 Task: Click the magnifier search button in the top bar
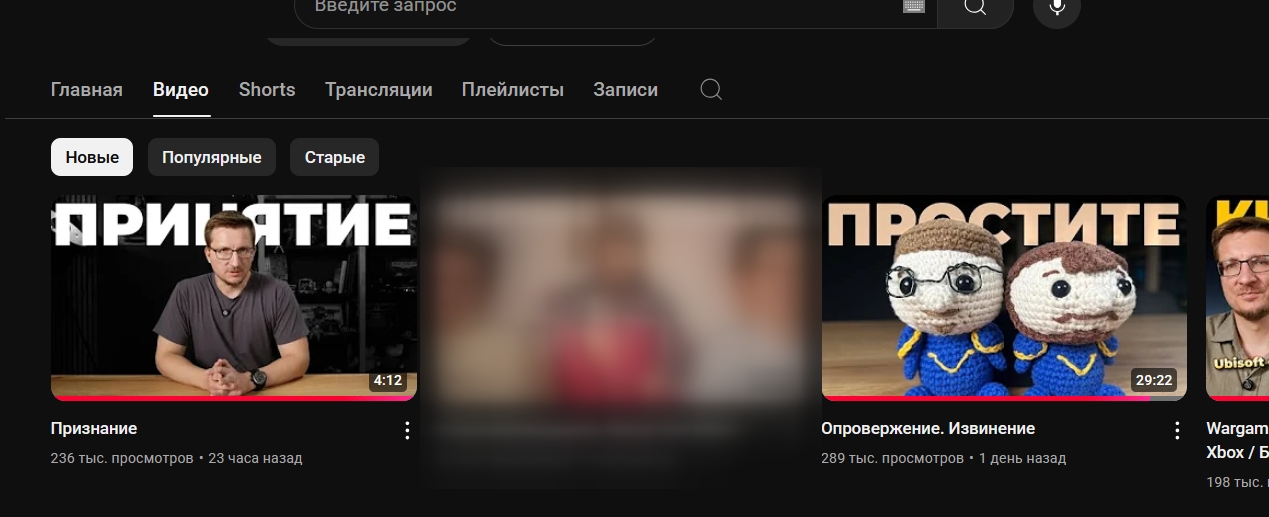click(975, 8)
